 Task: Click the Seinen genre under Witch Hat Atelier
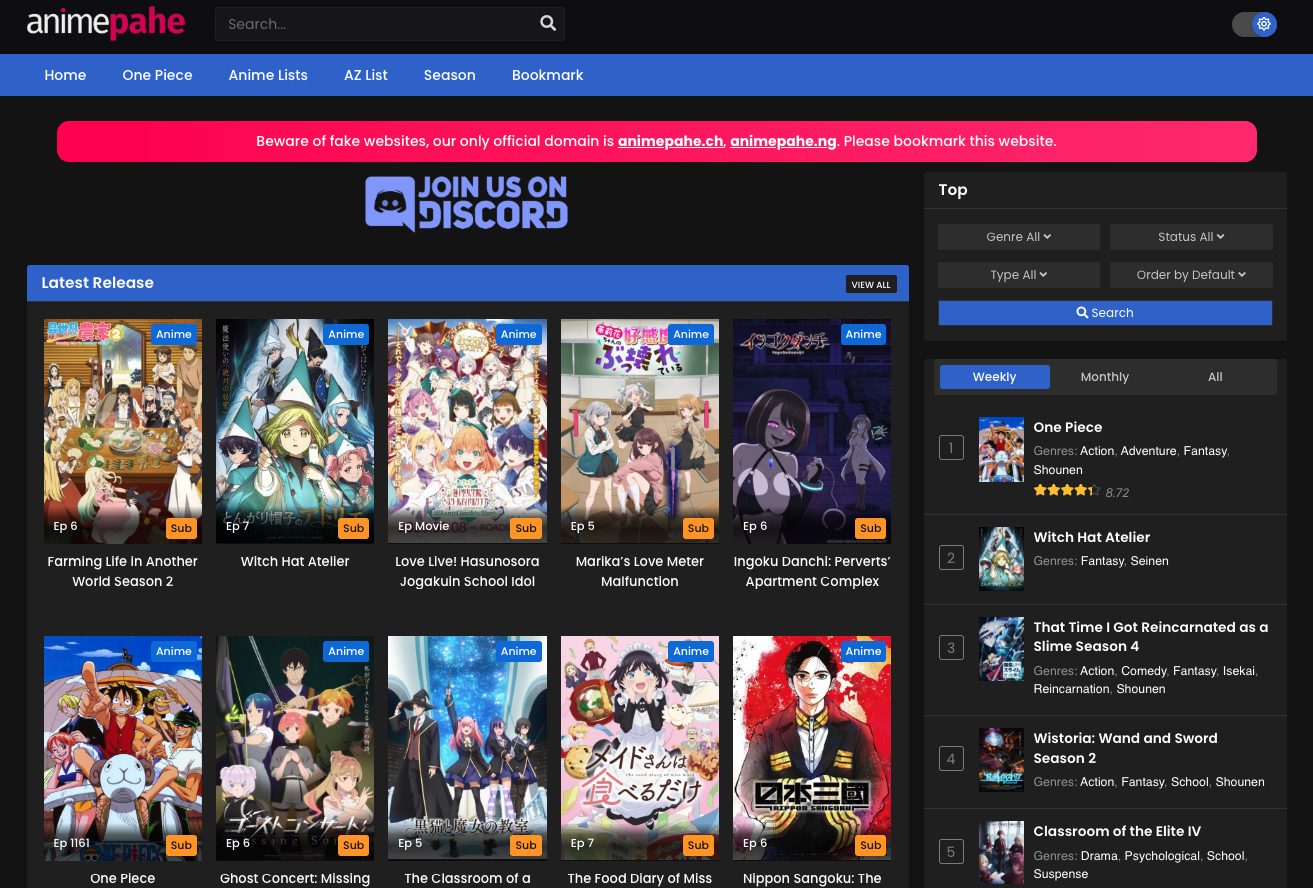click(x=1149, y=561)
